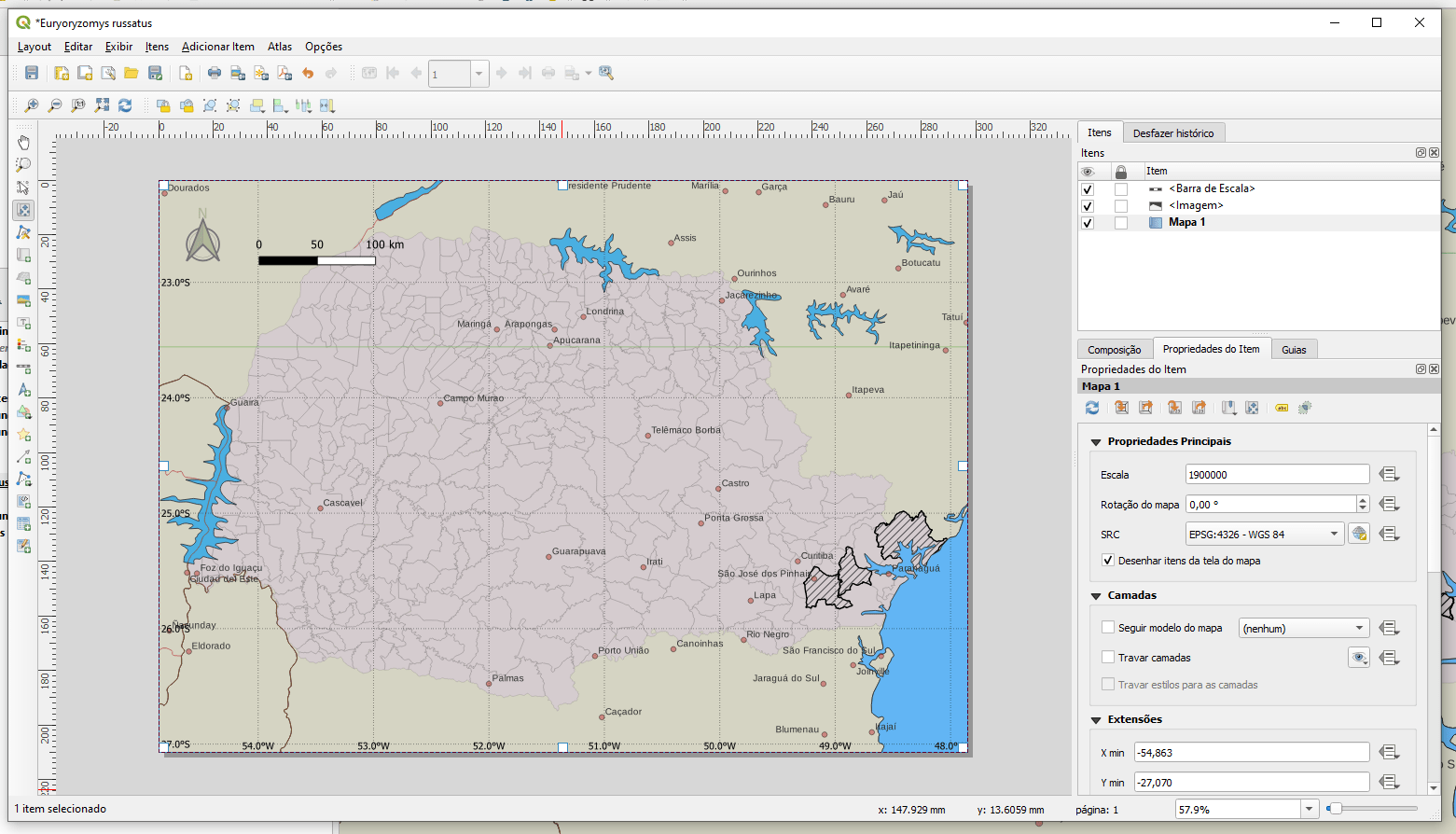
Task: Select the Pan layout hand tool
Action: tap(23, 143)
